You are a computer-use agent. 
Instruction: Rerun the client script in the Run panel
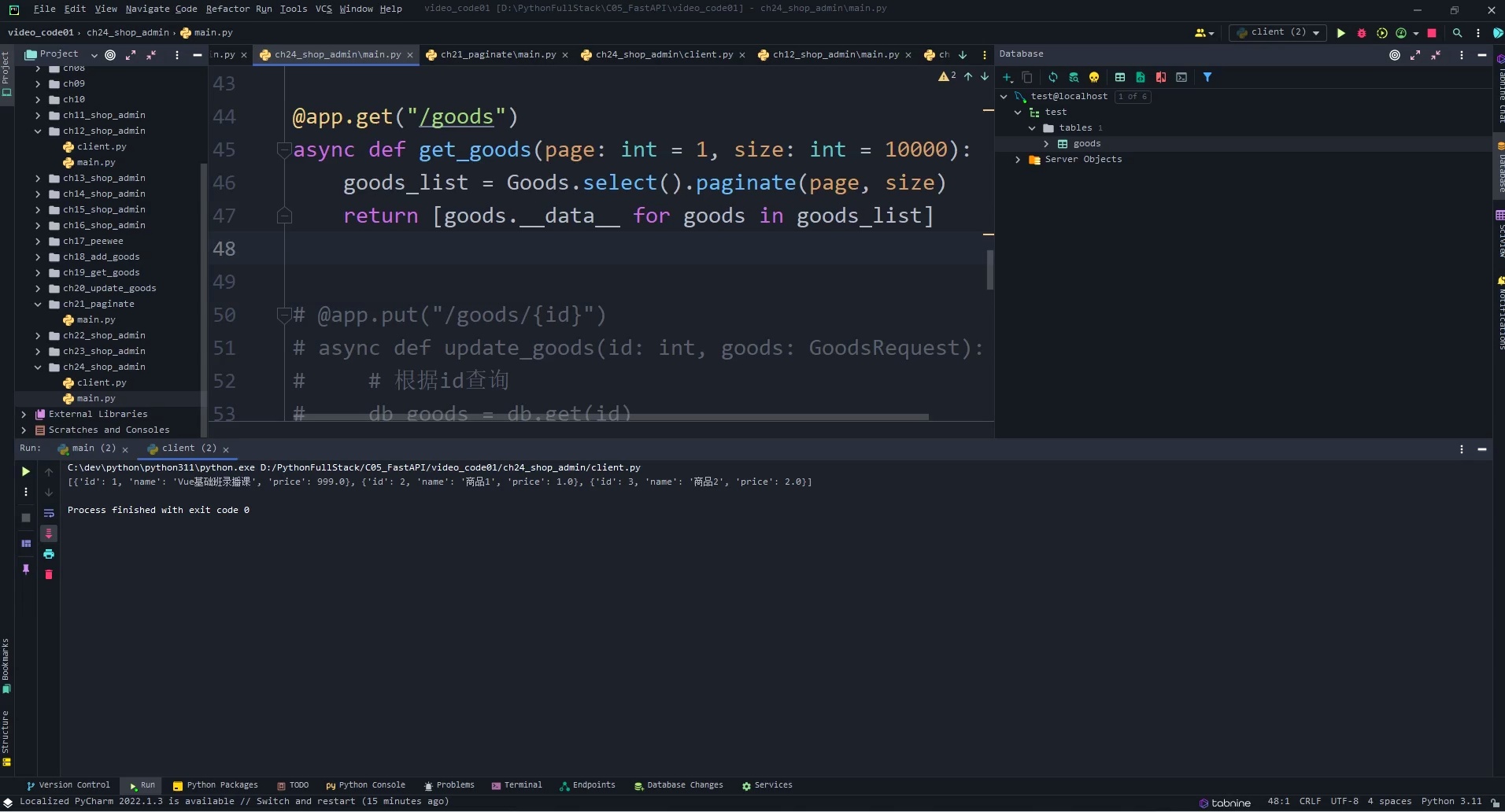pos(25,472)
